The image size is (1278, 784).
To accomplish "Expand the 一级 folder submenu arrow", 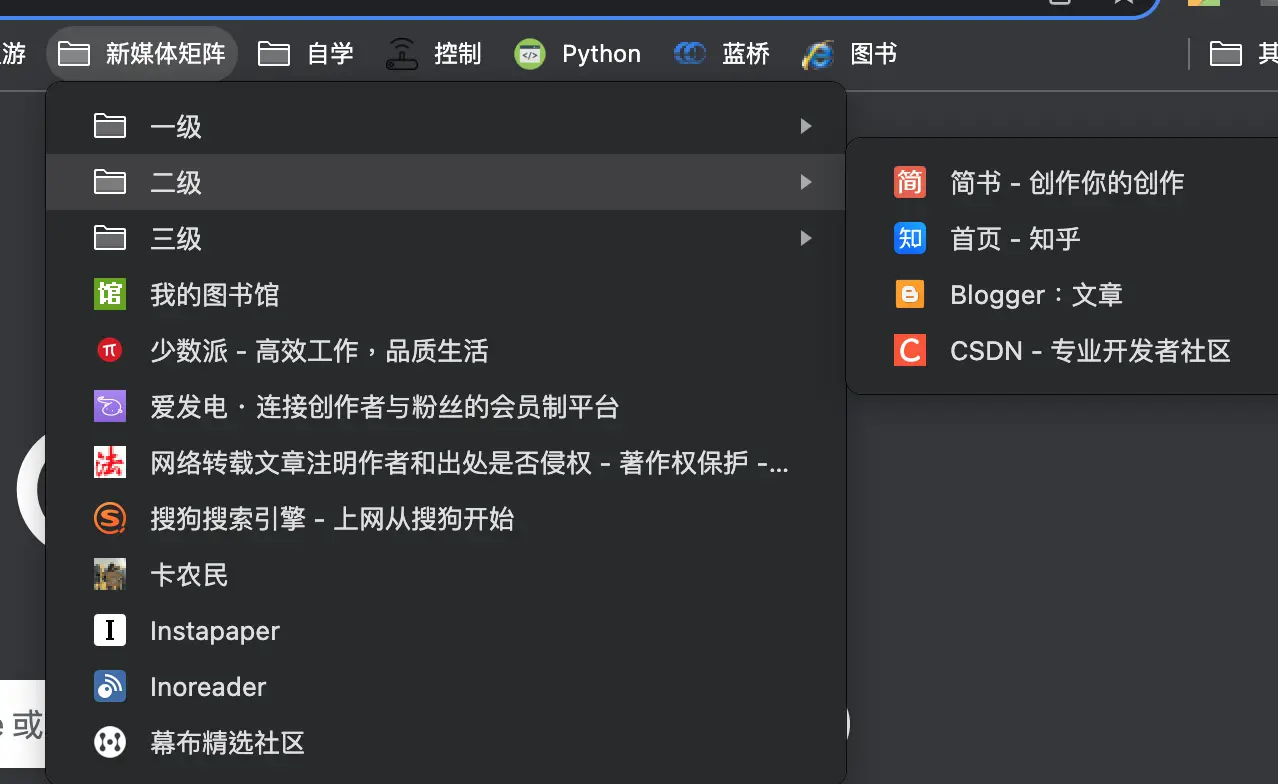I will click(806, 126).
